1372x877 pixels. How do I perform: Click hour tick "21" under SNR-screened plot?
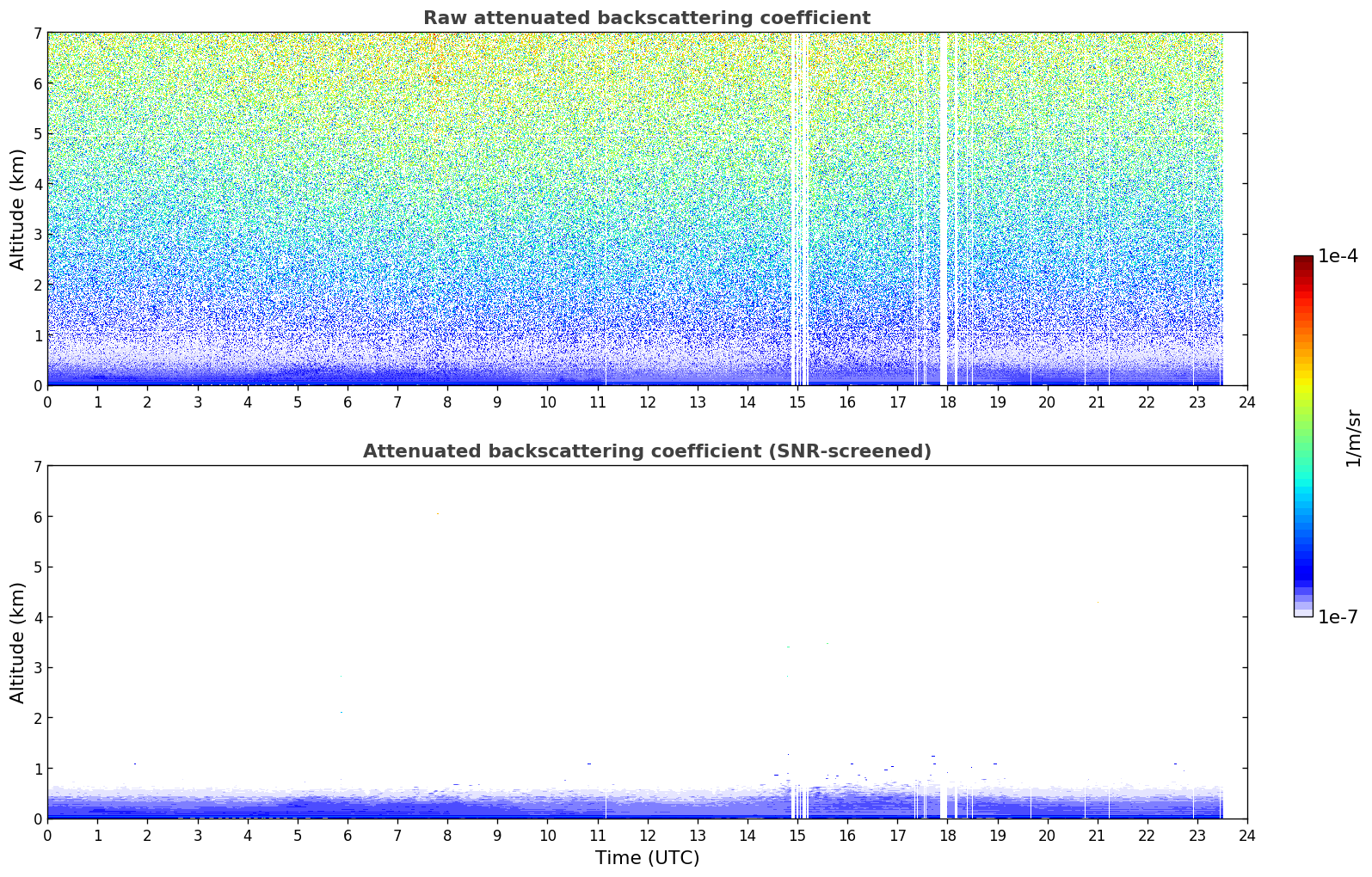coord(1097,835)
